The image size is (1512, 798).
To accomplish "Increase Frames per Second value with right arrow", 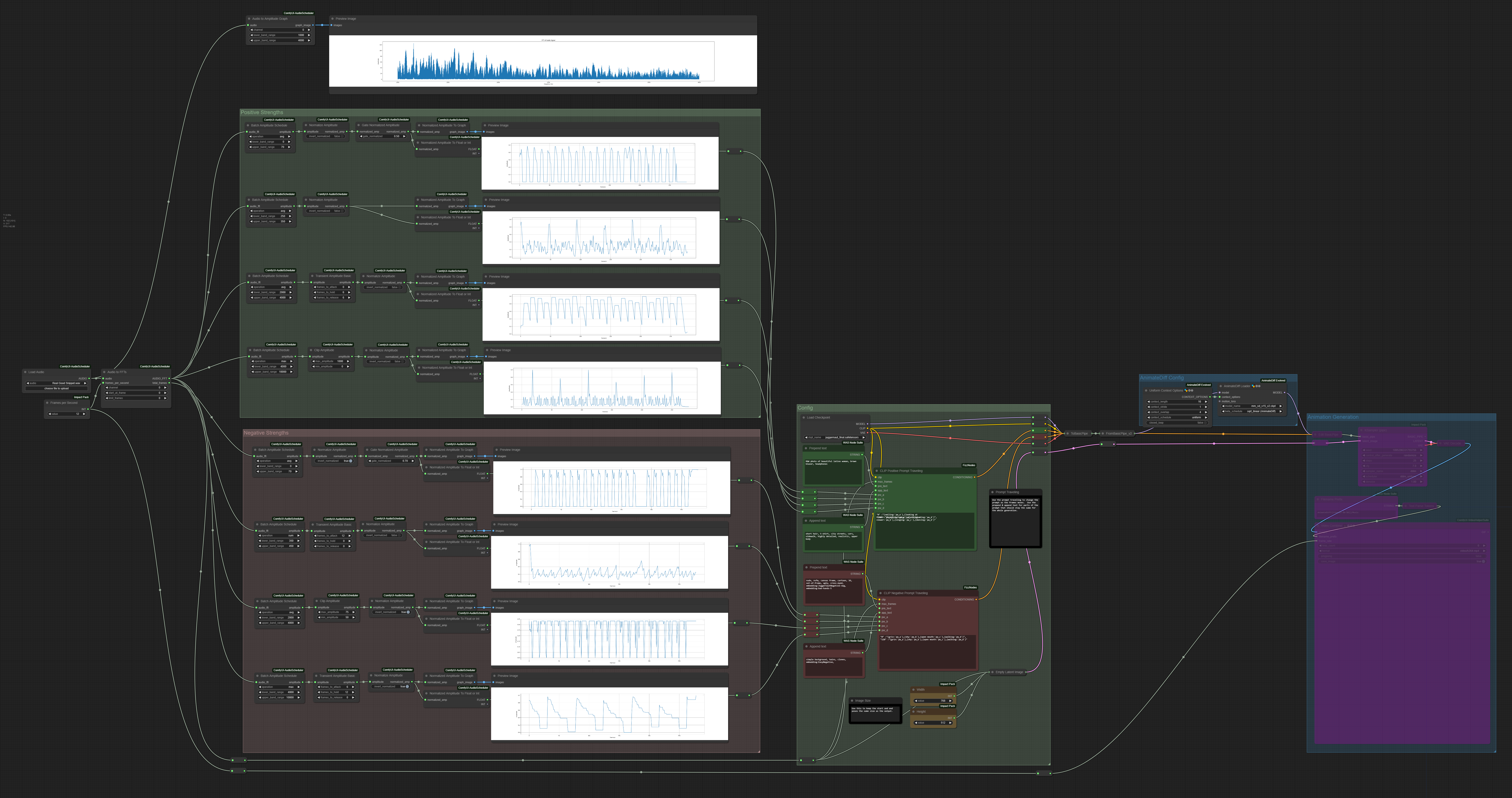I will [84, 414].
